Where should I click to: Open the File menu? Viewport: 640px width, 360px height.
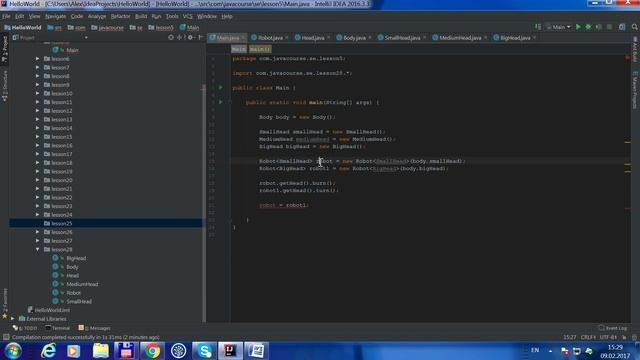pos(6,16)
